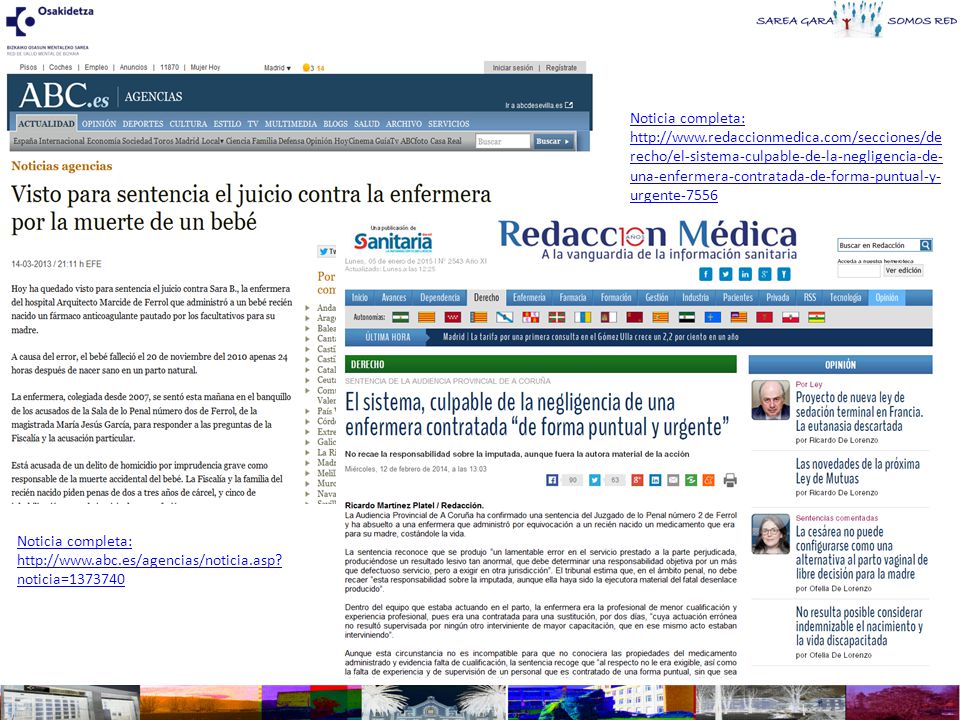Image resolution: width=960 pixels, height=720 pixels.
Task: Click the hemeroteca date input field
Action: [x=858, y=271]
